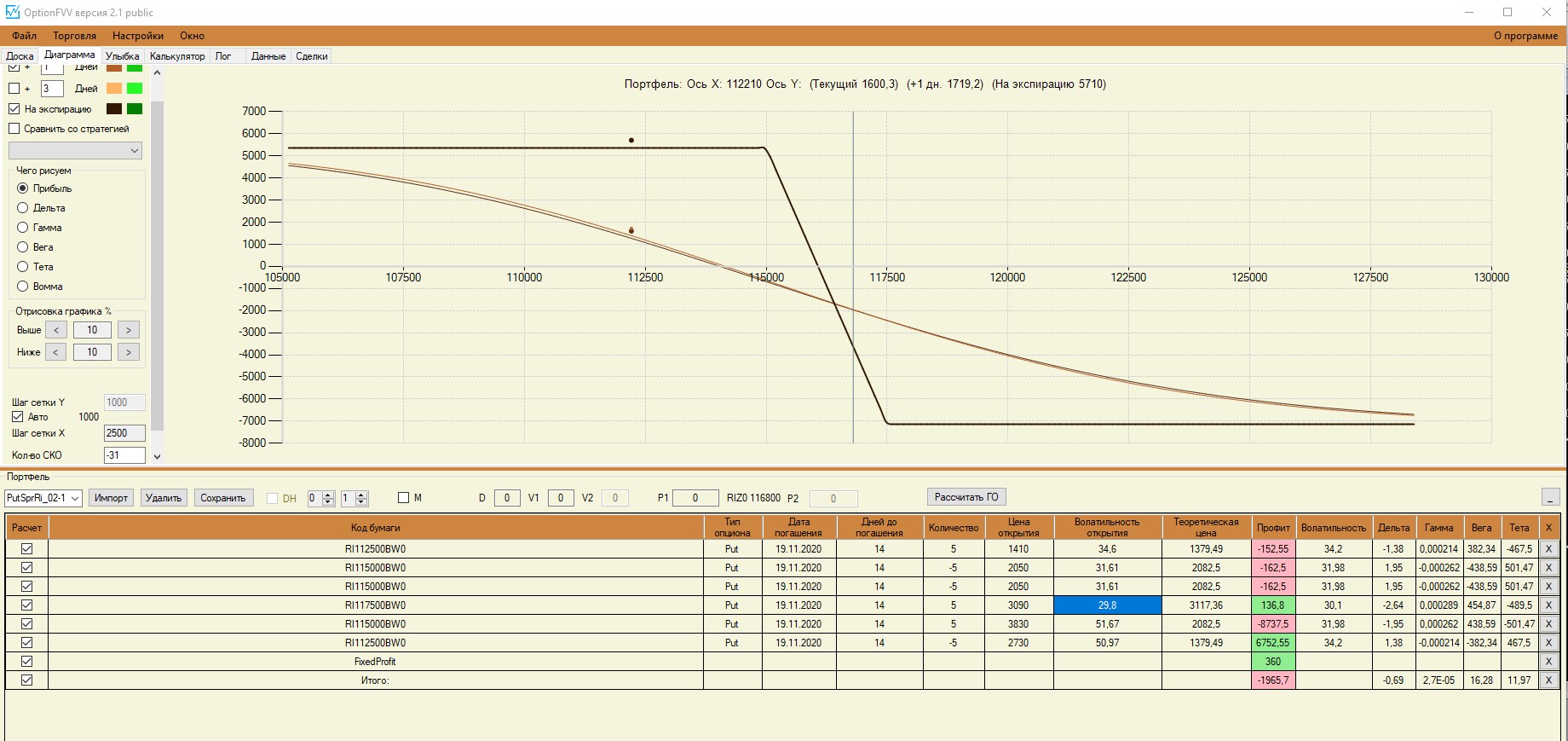Increase the Выше chart range percentage
This screenshot has height=741, width=1568.
[x=129, y=330]
